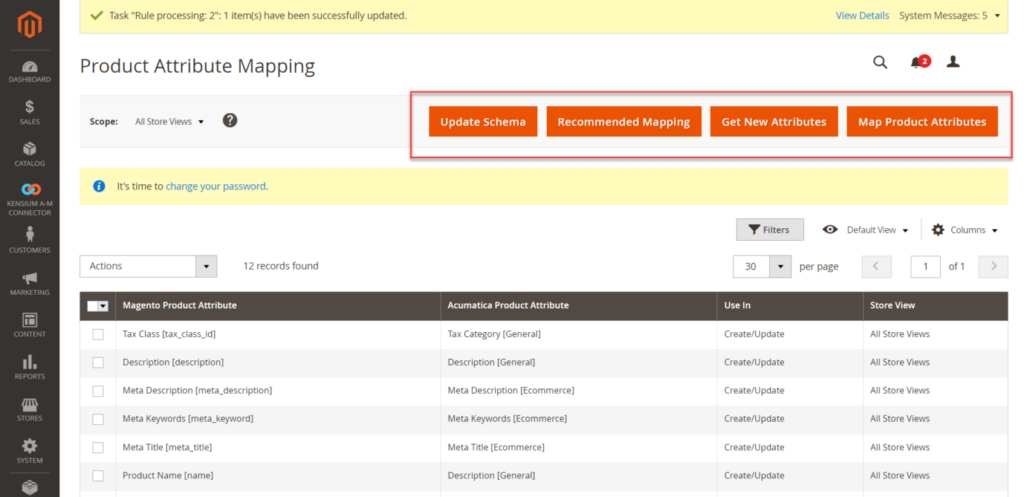1024x497 pixels.
Task: Open the Actions dropdown
Action: click(x=148, y=266)
